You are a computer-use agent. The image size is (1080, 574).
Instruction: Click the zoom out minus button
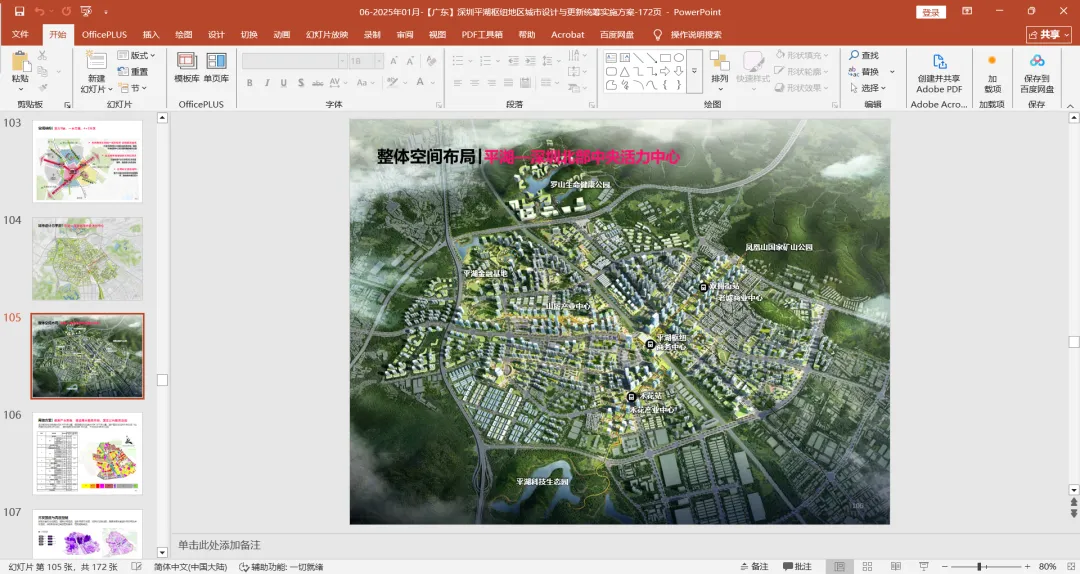pyautogui.click(x=944, y=566)
